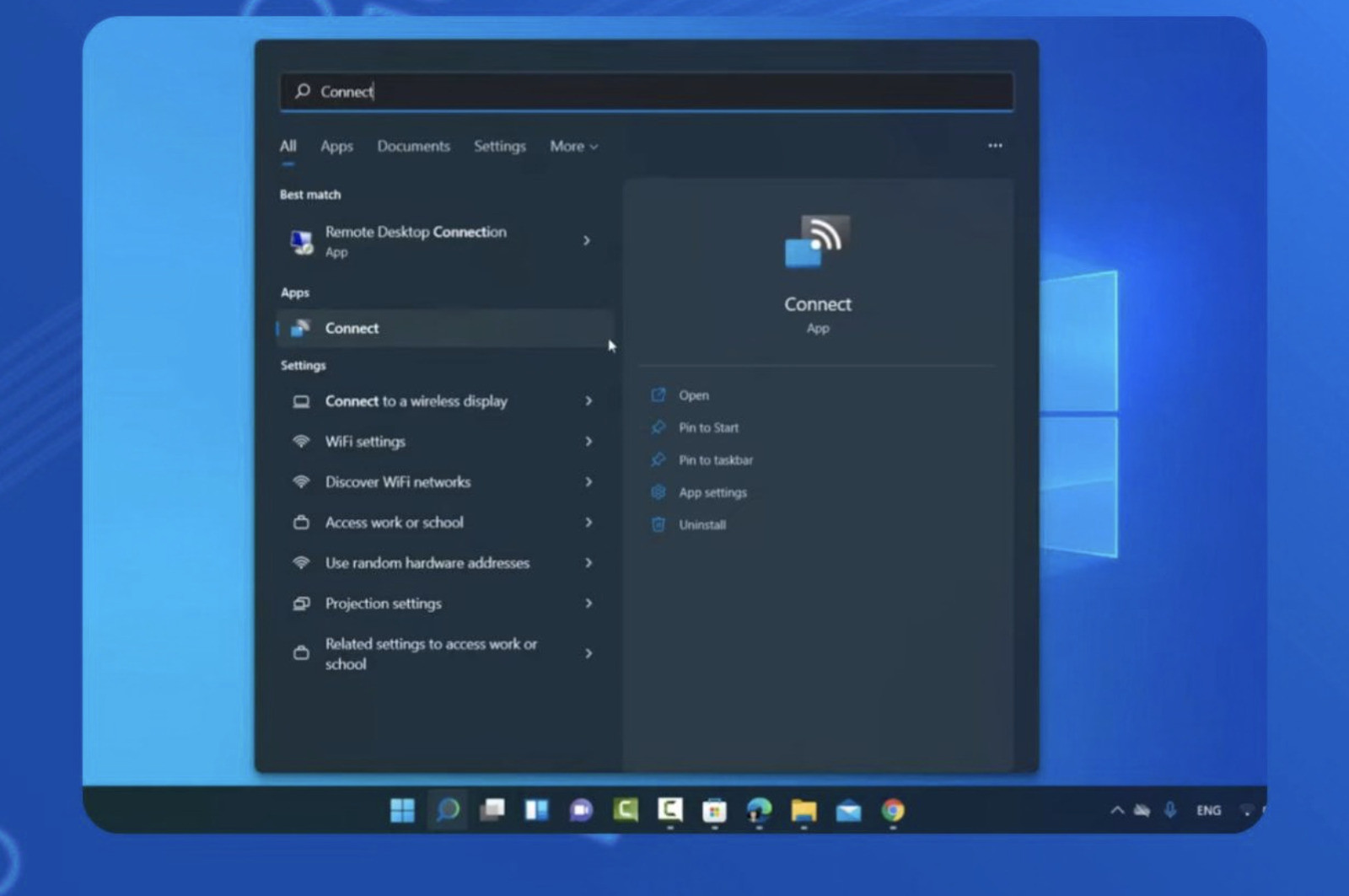The width and height of the screenshot is (1349, 896).
Task: Click the three-dot options menu in search
Action: [x=995, y=146]
